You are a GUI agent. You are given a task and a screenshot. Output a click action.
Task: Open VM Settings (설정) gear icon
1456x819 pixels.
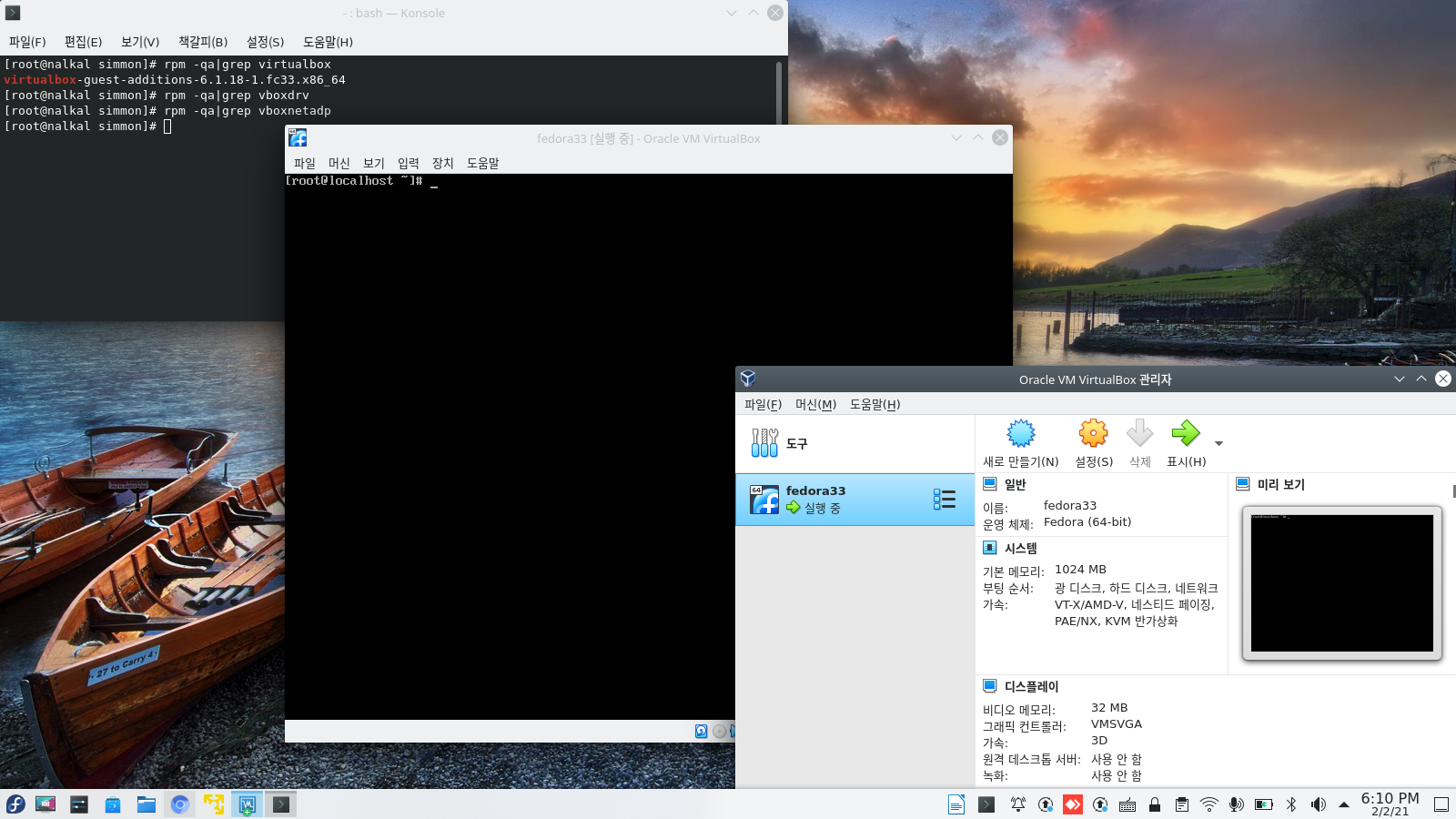[x=1093, y=433]
